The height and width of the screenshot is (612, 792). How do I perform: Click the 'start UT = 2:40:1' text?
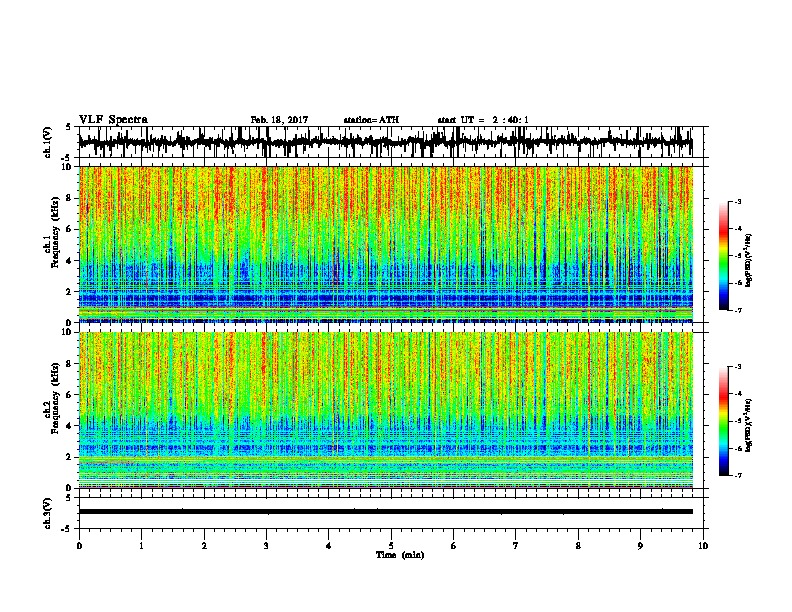click(483, 120)
